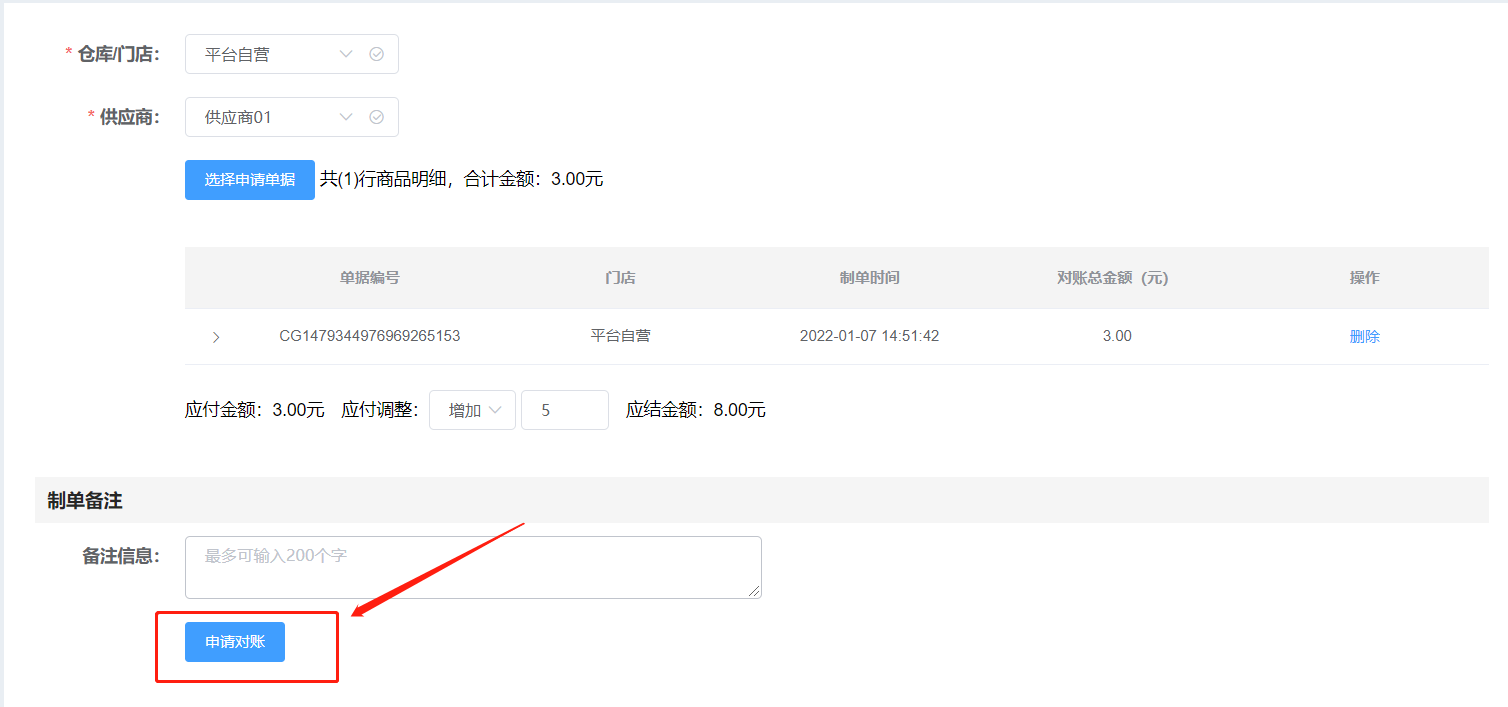Click the check-circle icon in 供应商 field
This screenshot has height=707, width=1508.
click(x=377, y=117)
